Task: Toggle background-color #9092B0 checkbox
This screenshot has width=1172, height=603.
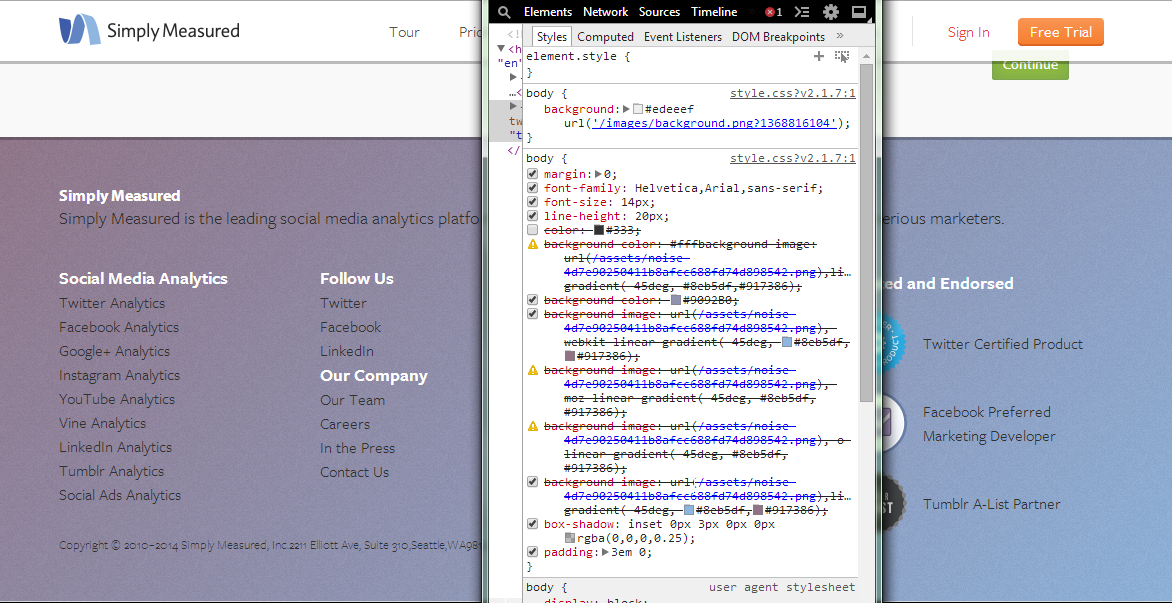Action: click(532, 300)
